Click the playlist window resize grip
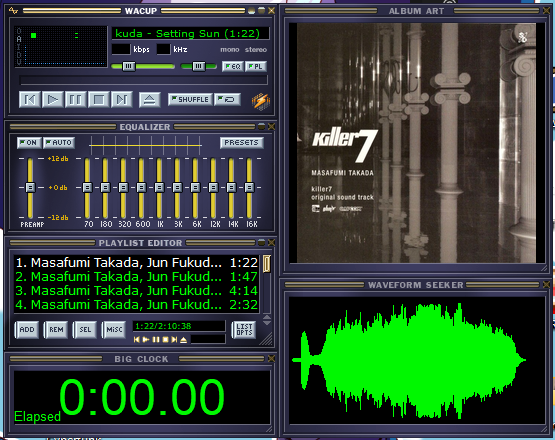555x440 pixels. [x=267, y=339]
